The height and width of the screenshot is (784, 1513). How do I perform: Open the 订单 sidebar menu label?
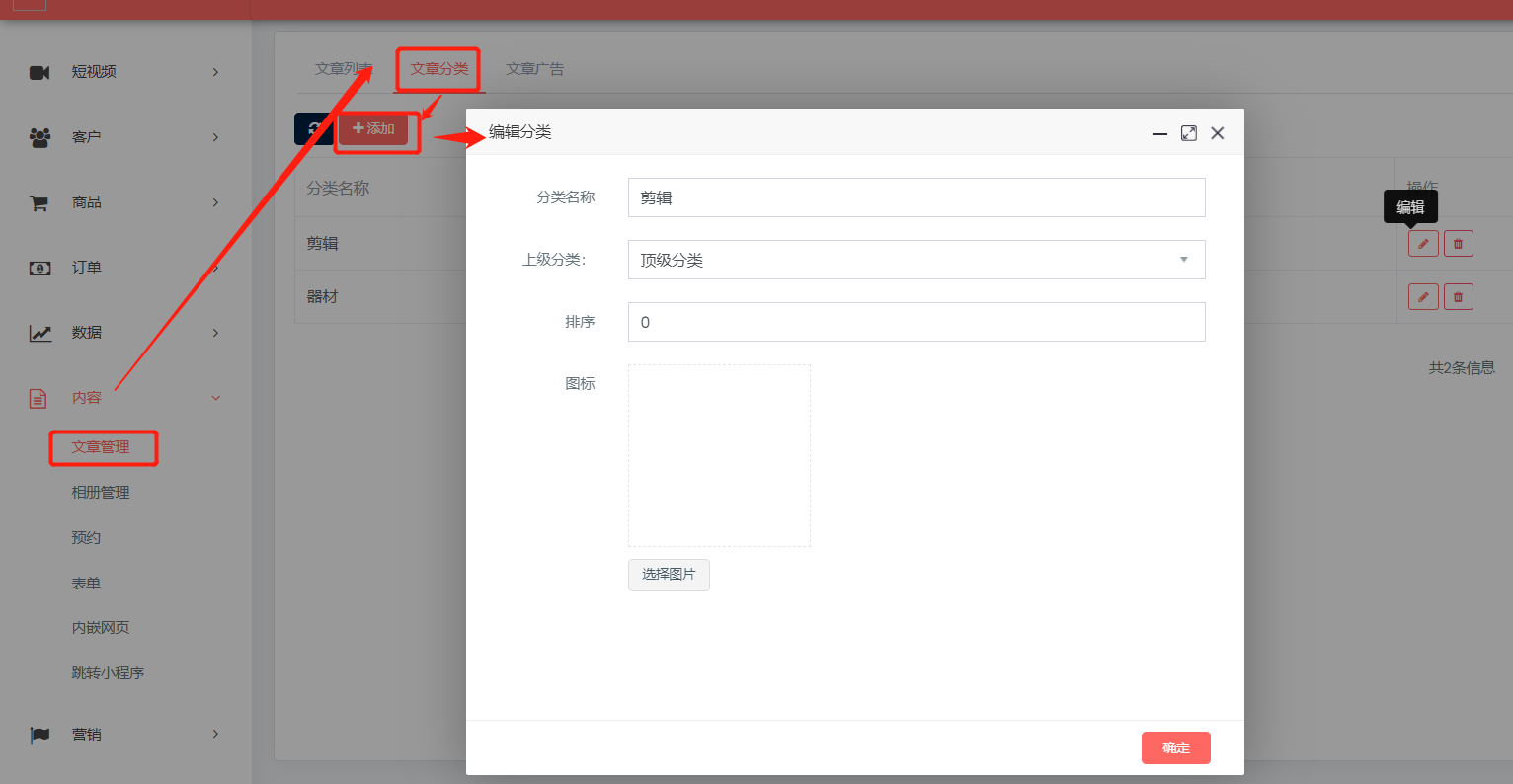(87, 268)
